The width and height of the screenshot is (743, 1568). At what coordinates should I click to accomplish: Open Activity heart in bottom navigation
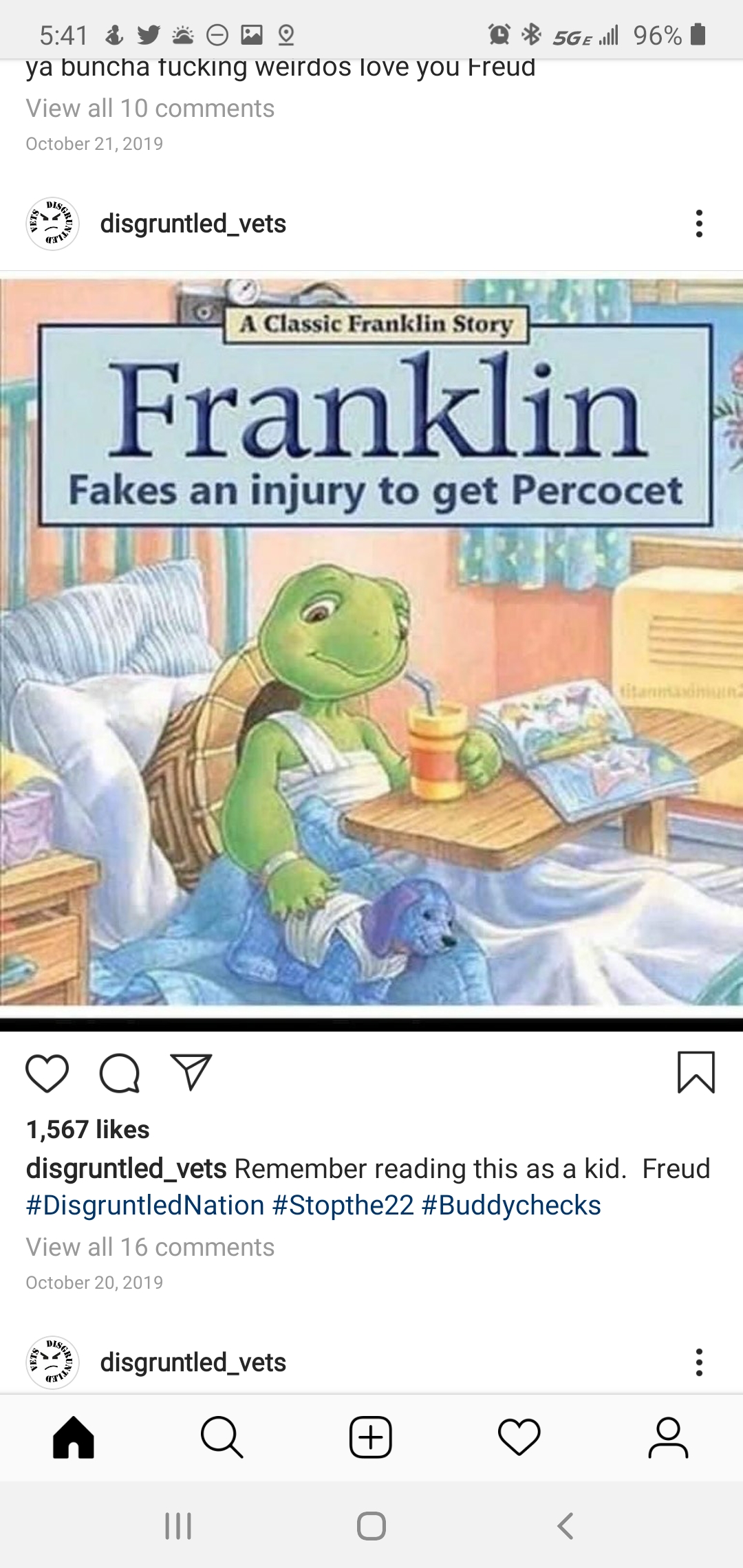click(519, 1437)
